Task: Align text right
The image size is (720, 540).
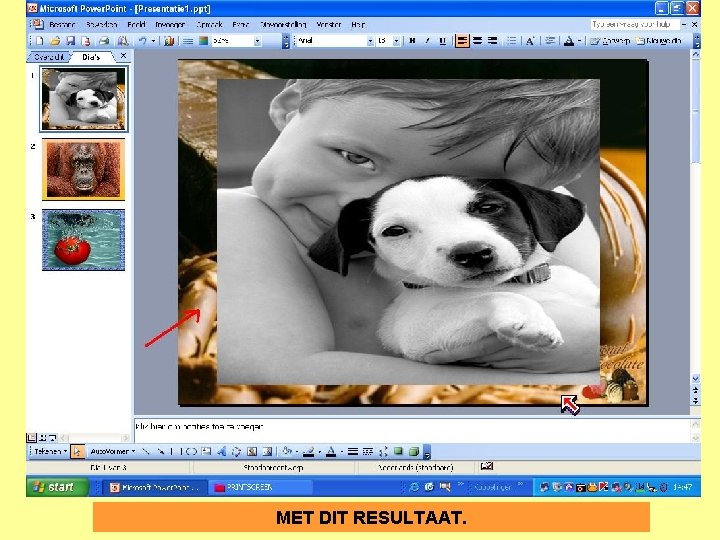Action: 493,41
